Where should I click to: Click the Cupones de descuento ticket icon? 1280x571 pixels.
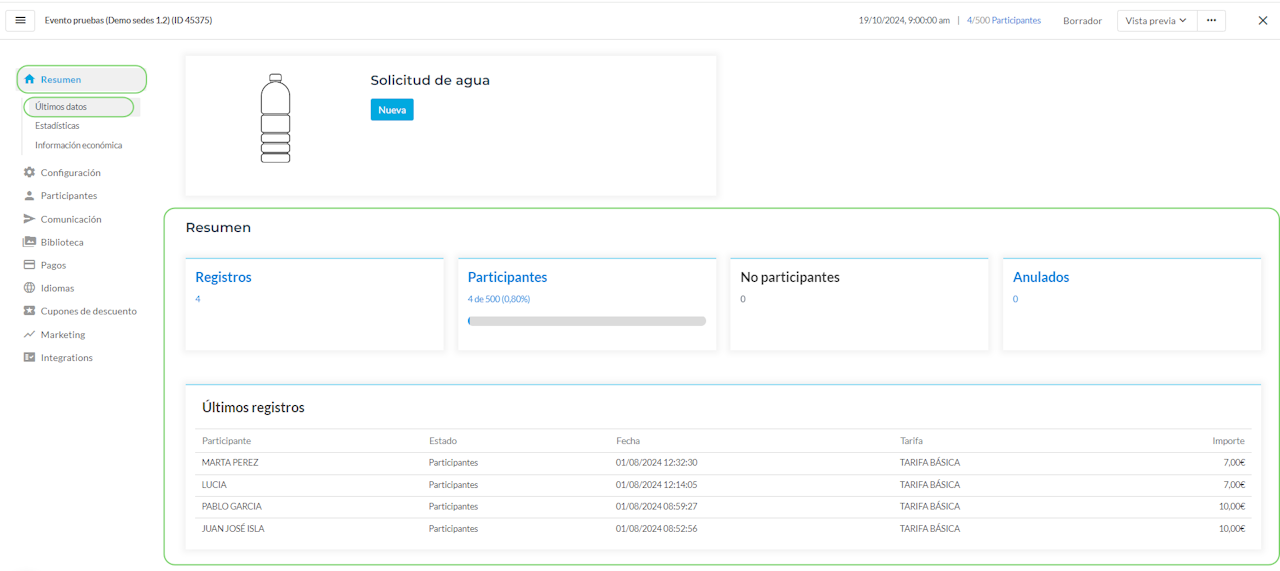[x=29, y=311]
